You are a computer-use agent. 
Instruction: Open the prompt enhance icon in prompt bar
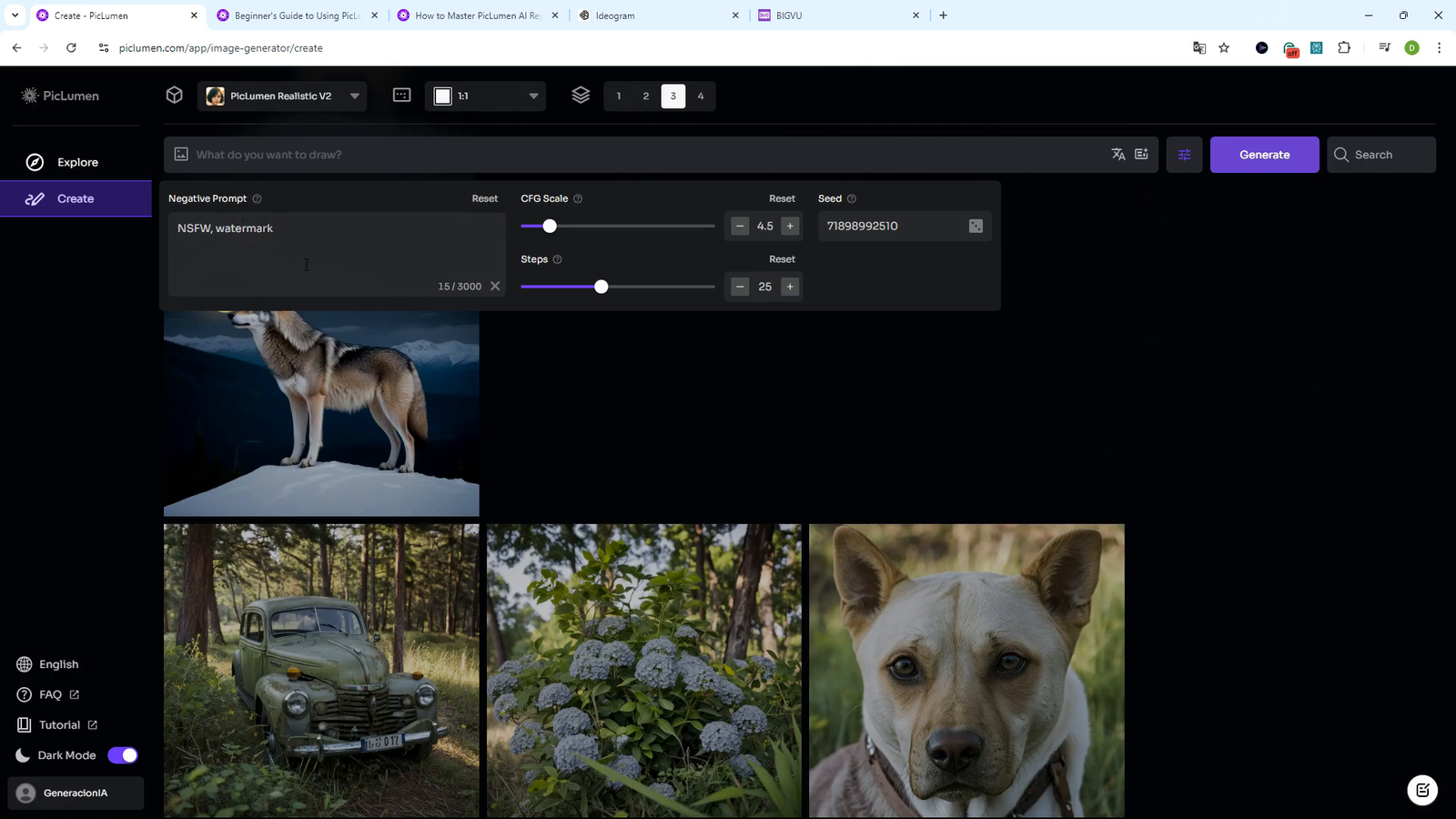click(x=1142, y=154)
